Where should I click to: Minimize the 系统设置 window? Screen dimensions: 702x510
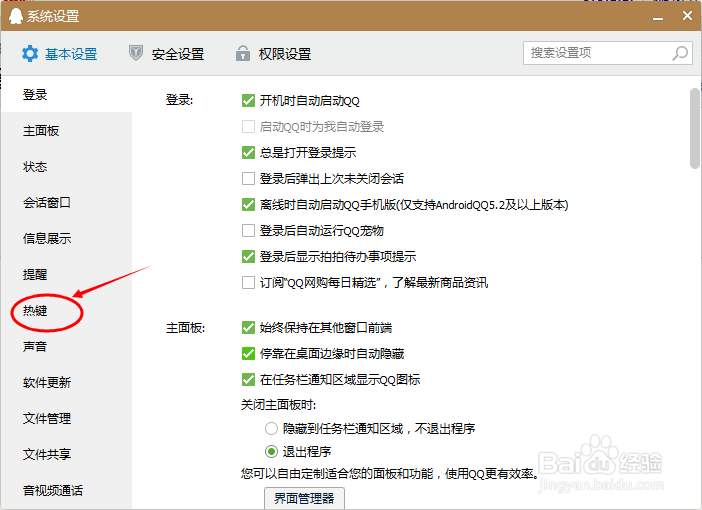[658, 19]
